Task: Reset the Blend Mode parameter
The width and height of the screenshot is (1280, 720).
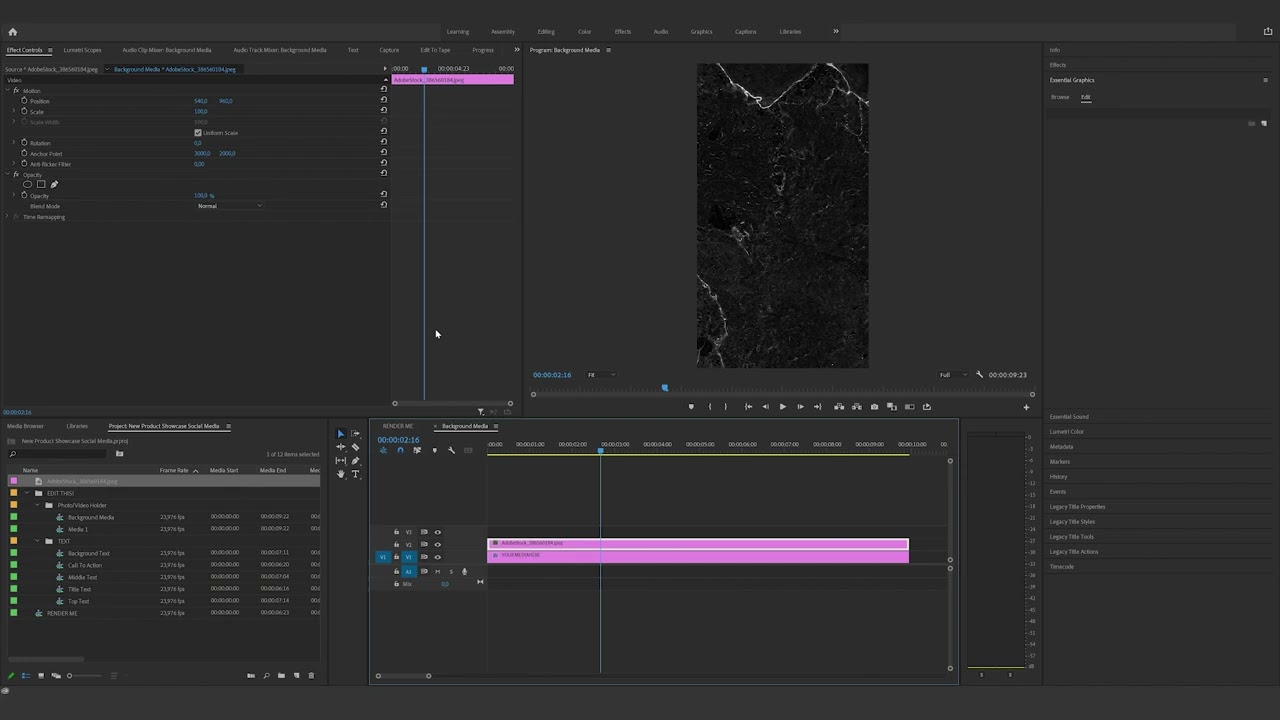Action: (383, 205)
